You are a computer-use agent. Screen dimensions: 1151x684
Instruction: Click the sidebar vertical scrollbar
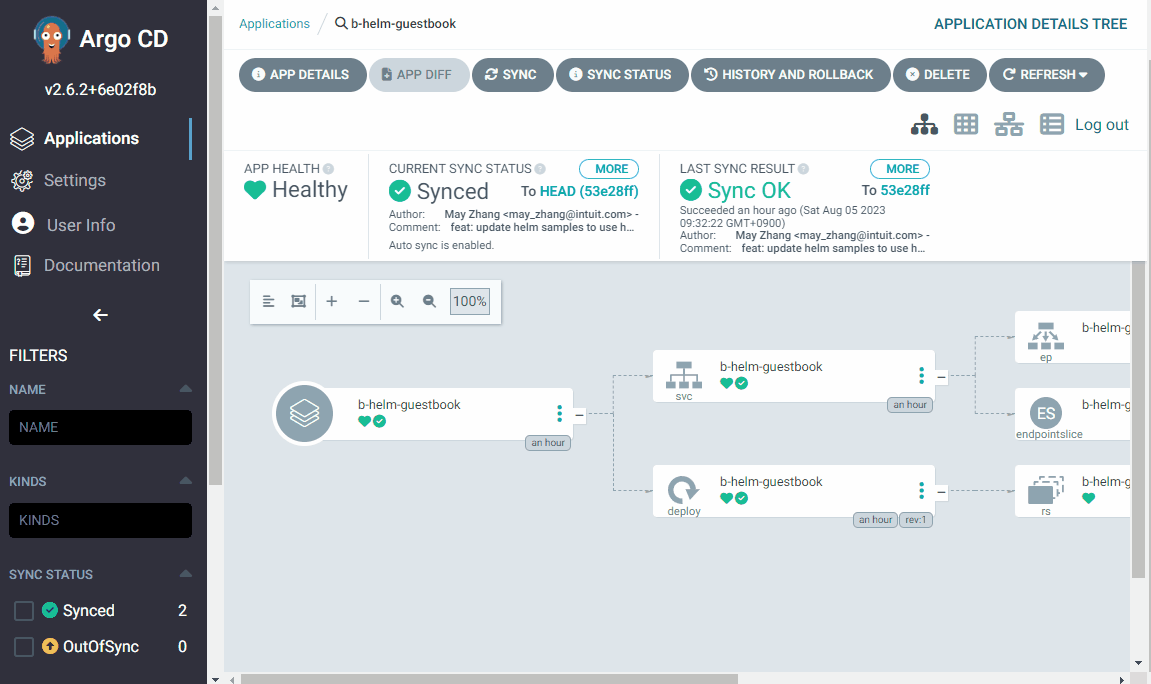215,250
